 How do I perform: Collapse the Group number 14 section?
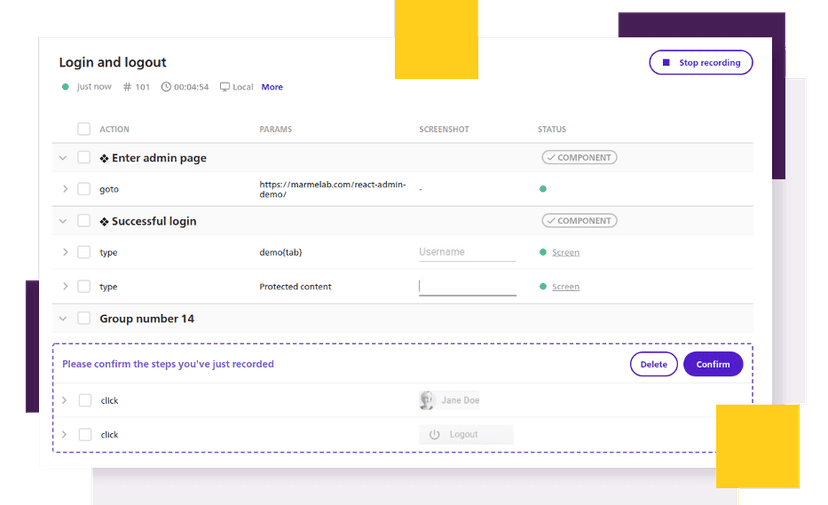tap(63, 319)
